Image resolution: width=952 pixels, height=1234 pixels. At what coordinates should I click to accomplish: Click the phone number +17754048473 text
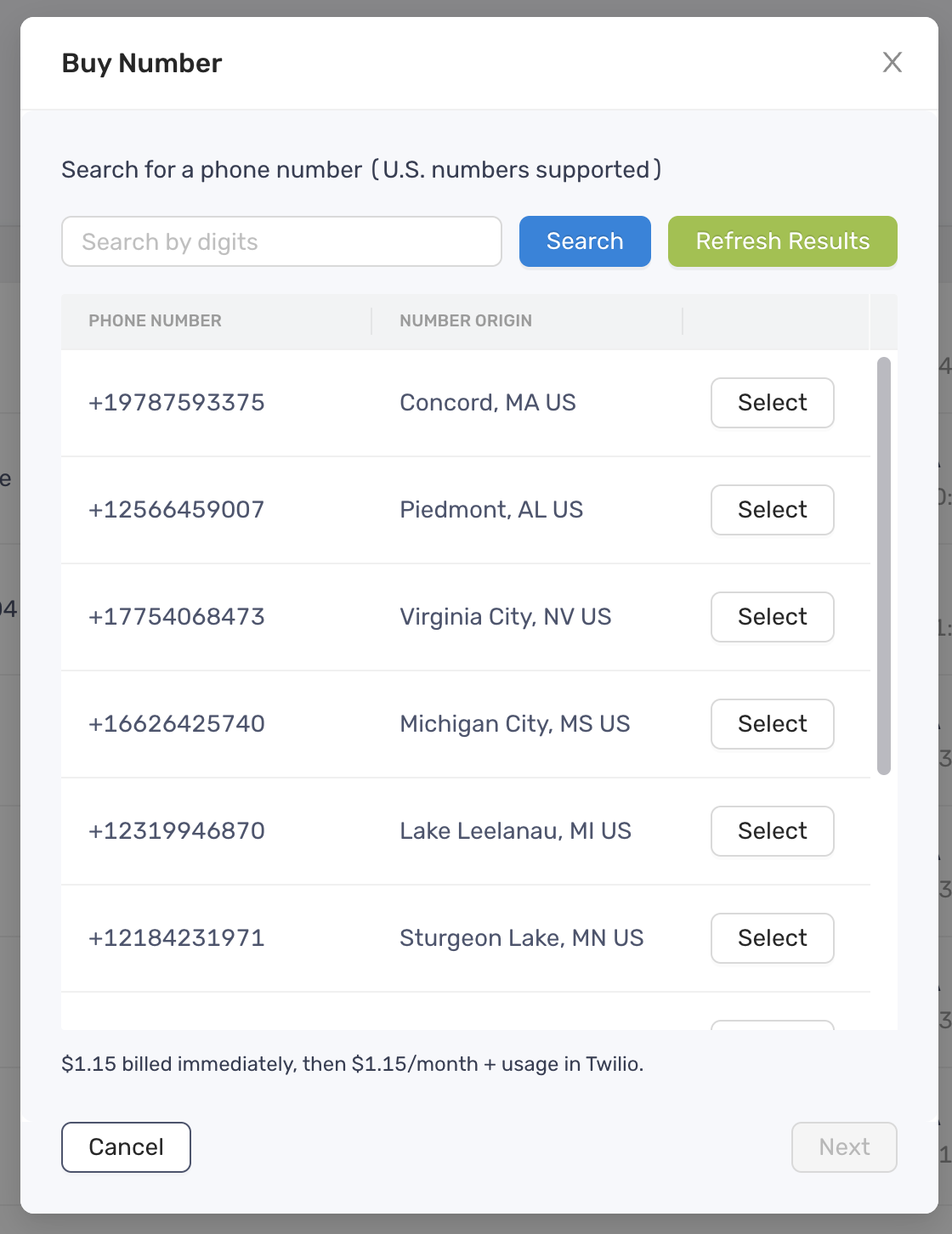[x=177, y=617]
